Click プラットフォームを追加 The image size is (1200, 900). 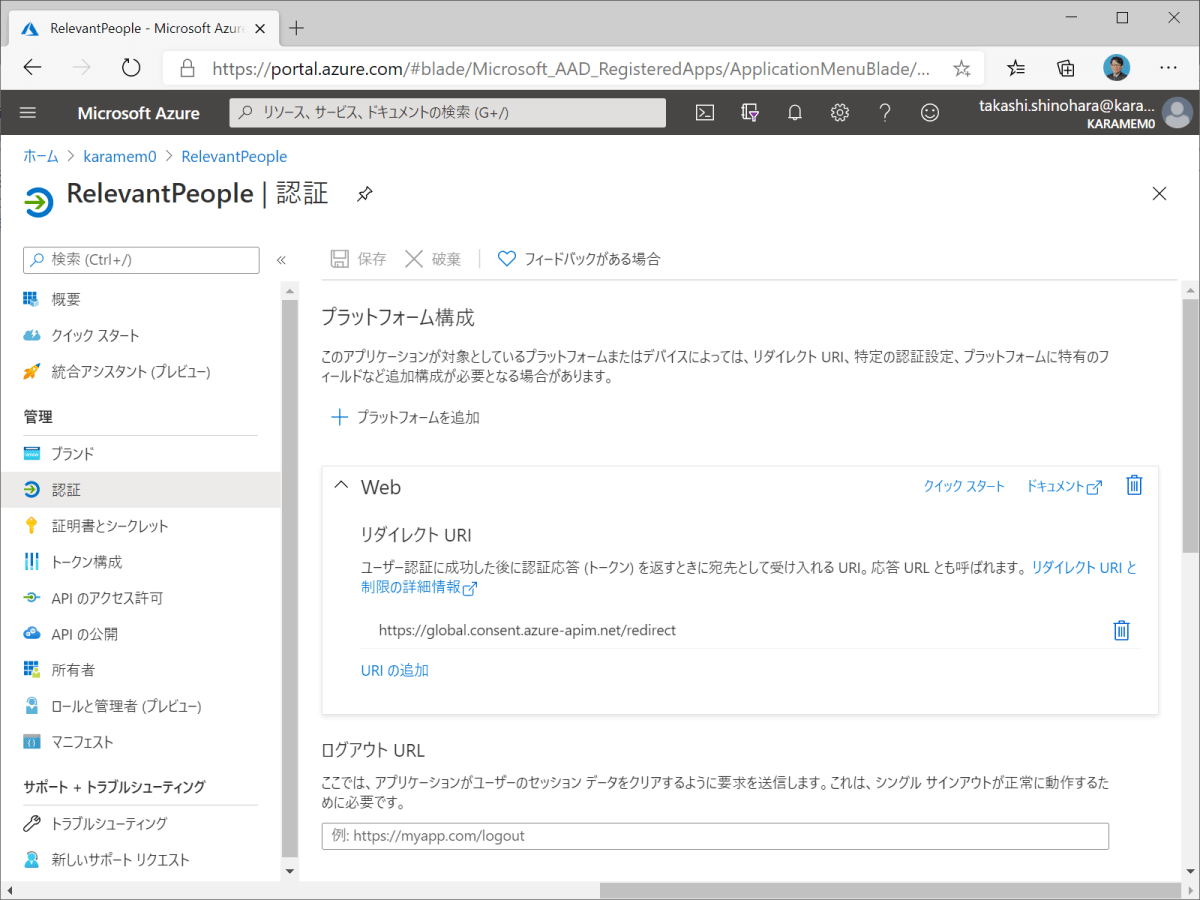(x=405, y=417)
